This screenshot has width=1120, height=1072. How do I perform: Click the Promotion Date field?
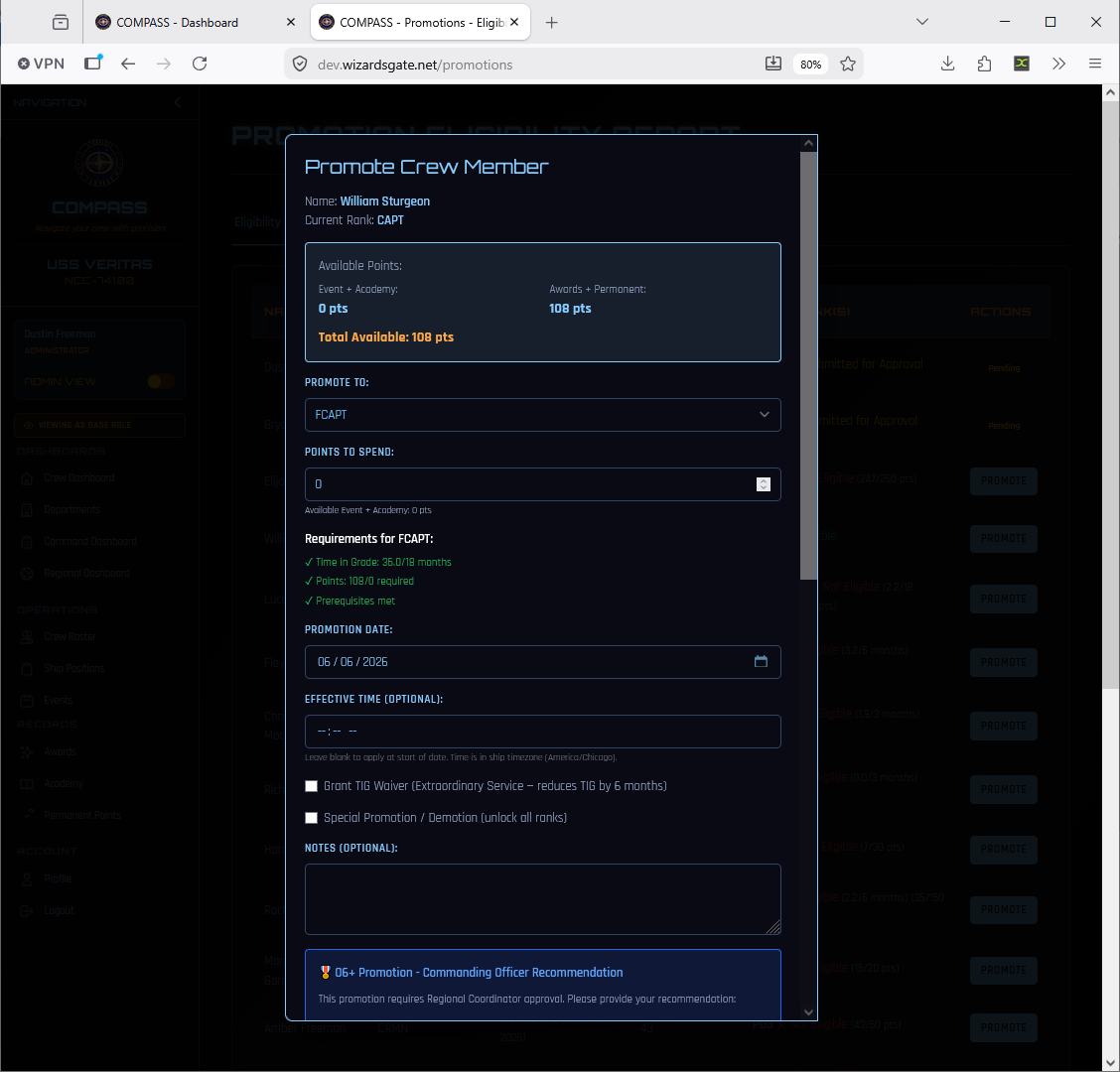click(x=542, y=662)
